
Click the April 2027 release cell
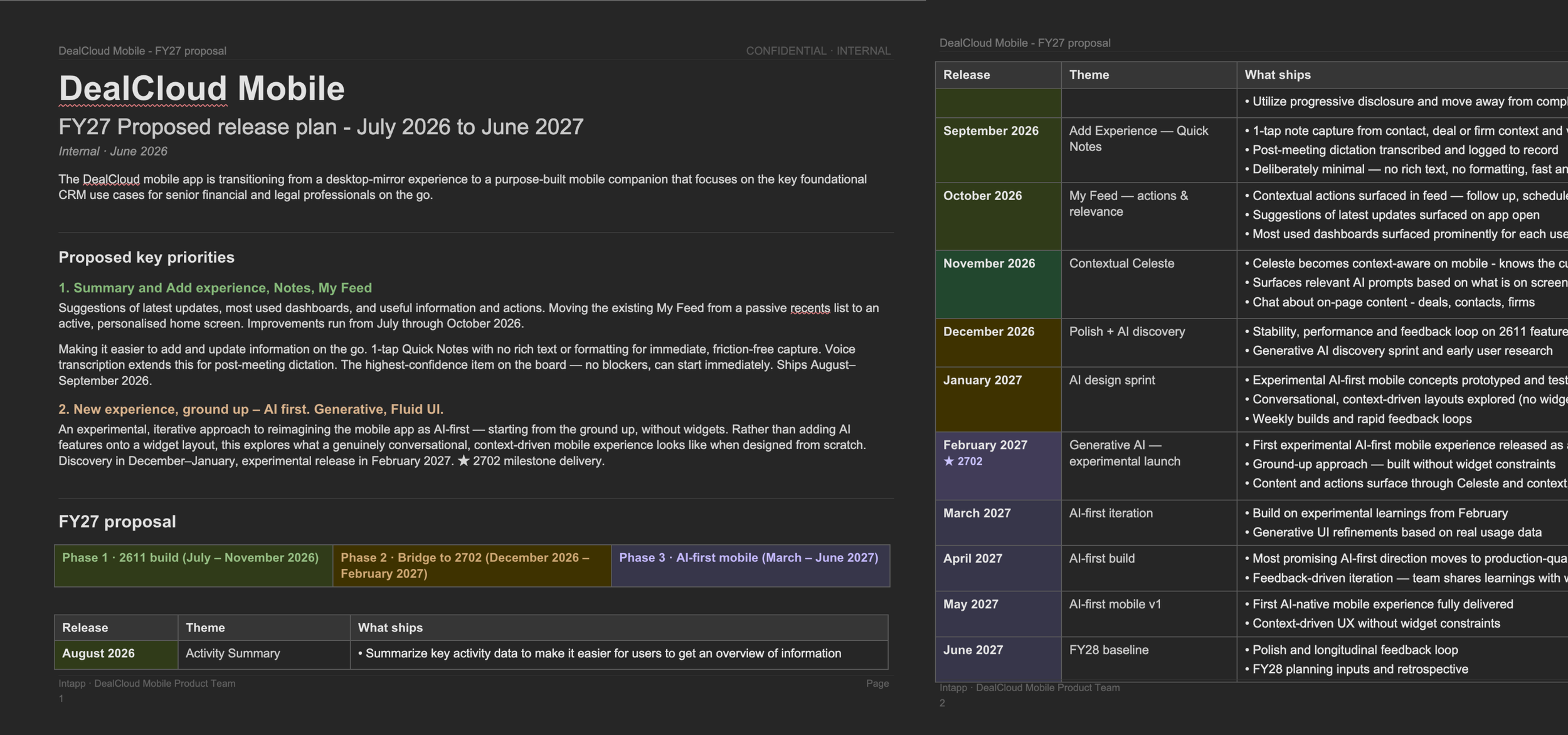point(998,568)
